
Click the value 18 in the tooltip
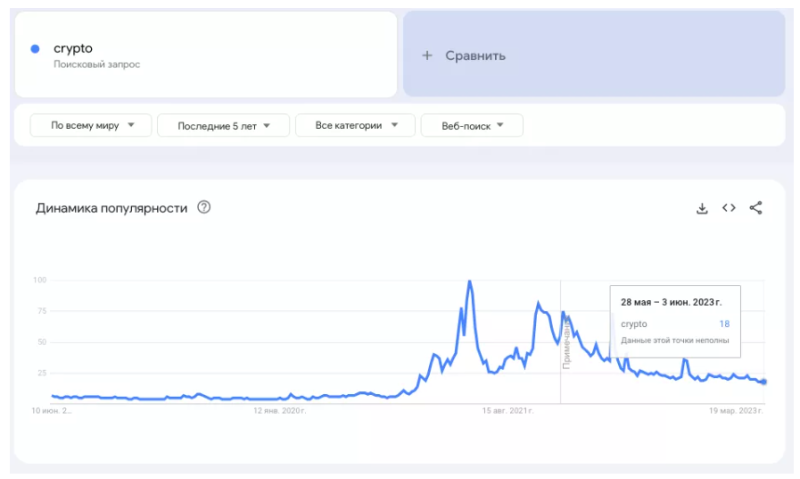pos(724,324)
